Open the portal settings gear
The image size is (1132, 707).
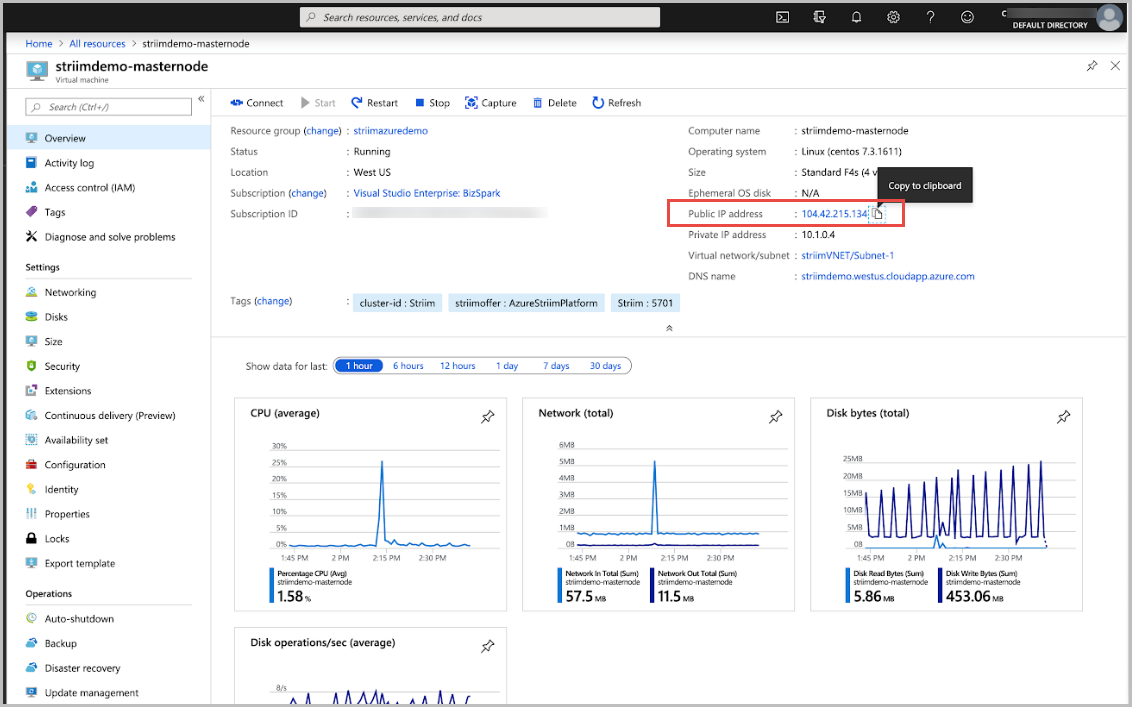[893, 17]
